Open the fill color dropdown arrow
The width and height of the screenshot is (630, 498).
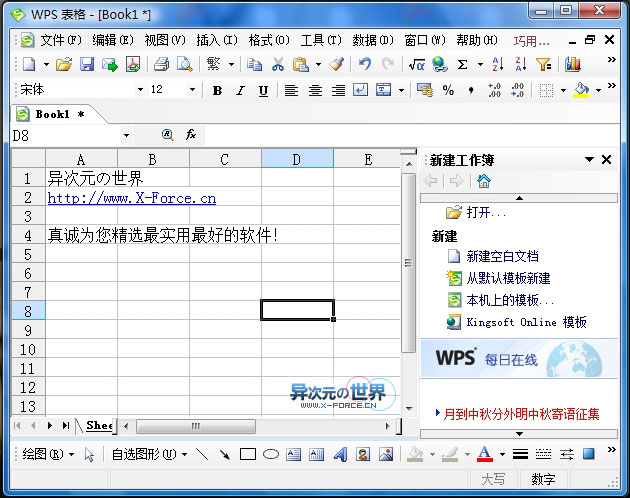[599, 90]
